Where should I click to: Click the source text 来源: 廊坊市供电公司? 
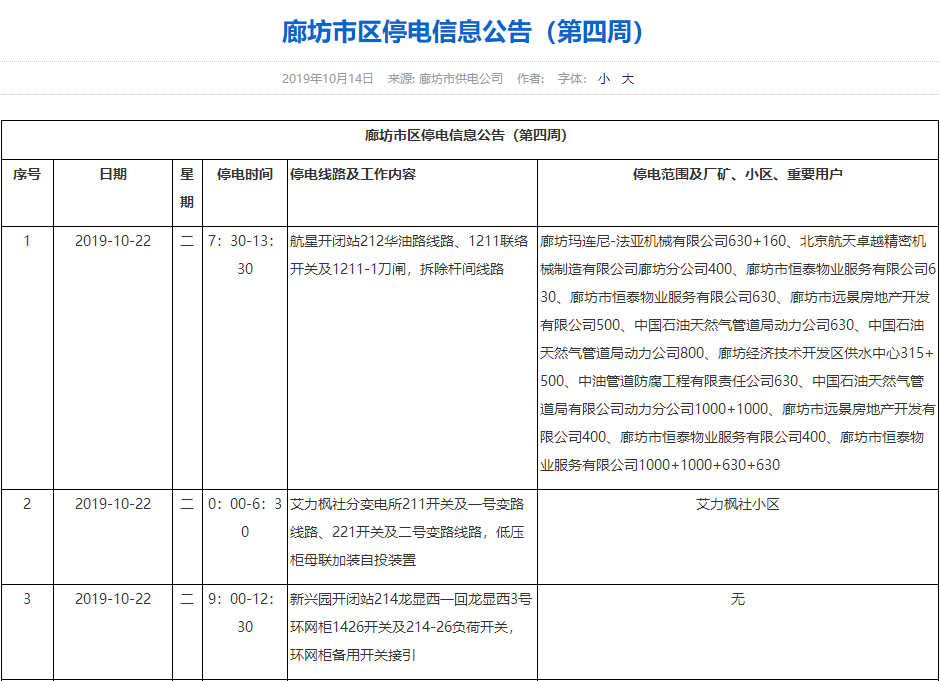[x=445, y=79]
